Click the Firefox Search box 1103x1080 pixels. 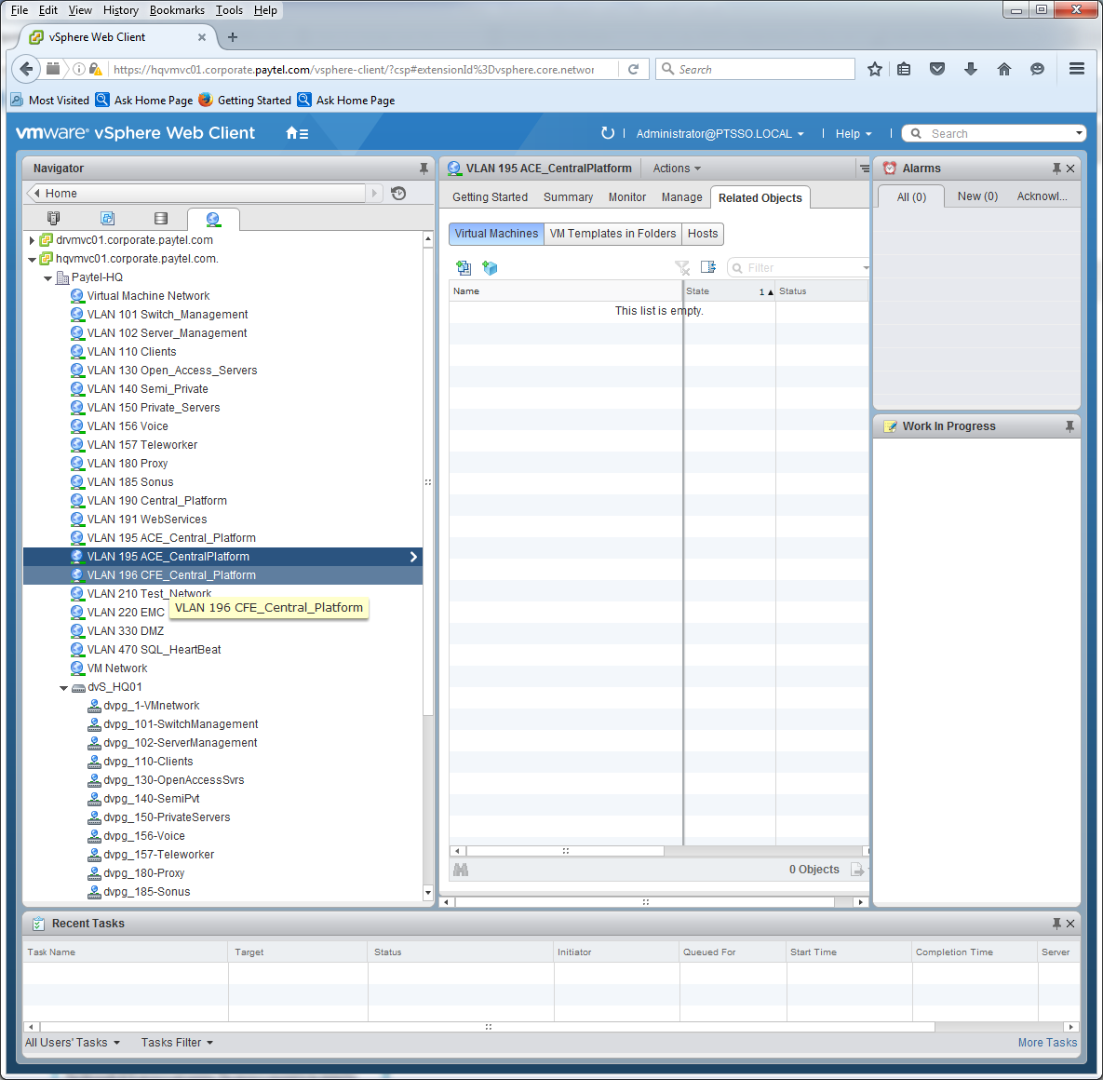(755, 69)
